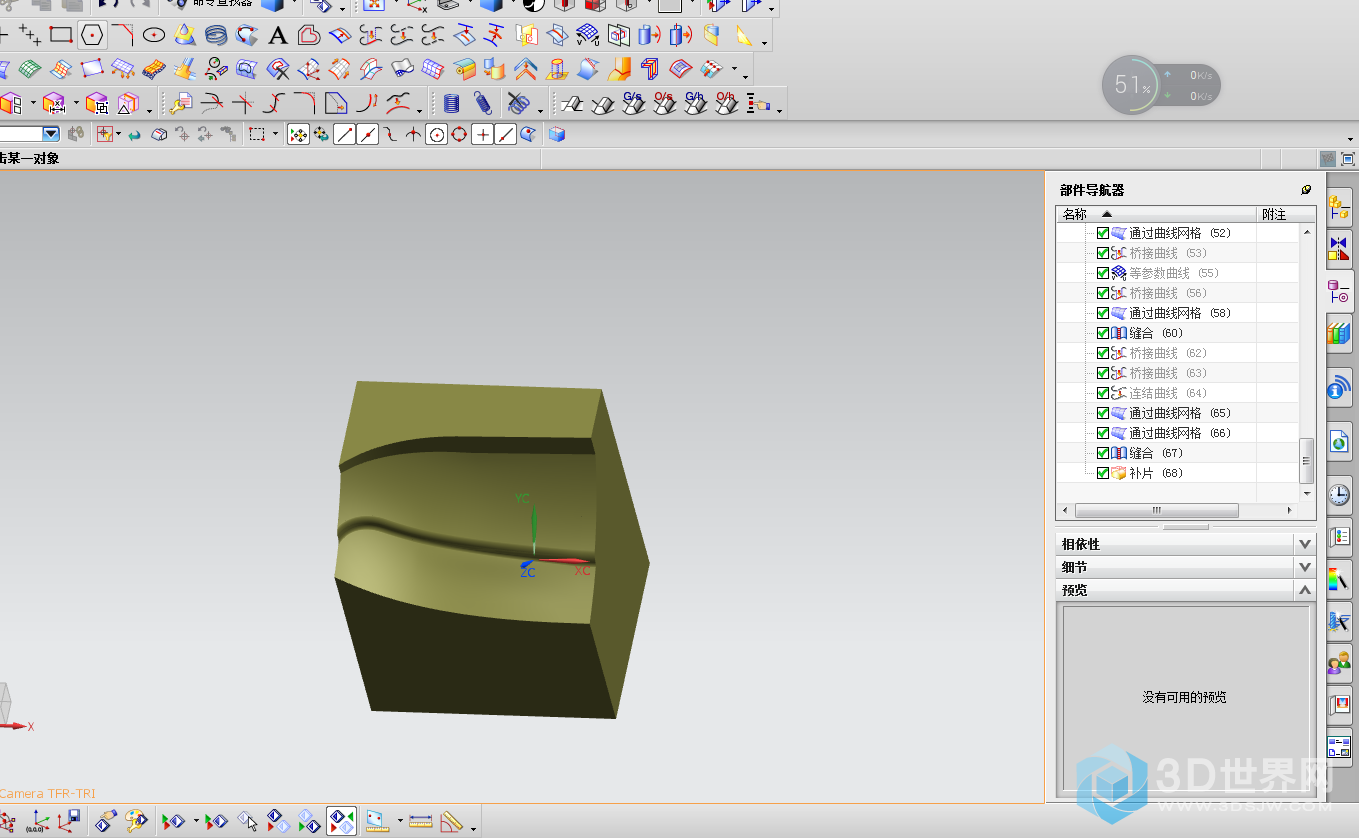Image resolution: width=1359 pixels, height=838 pixels.
Task: Uncheck 缝合 (60) feature checkbox
Action: [x=1103, y=333]
